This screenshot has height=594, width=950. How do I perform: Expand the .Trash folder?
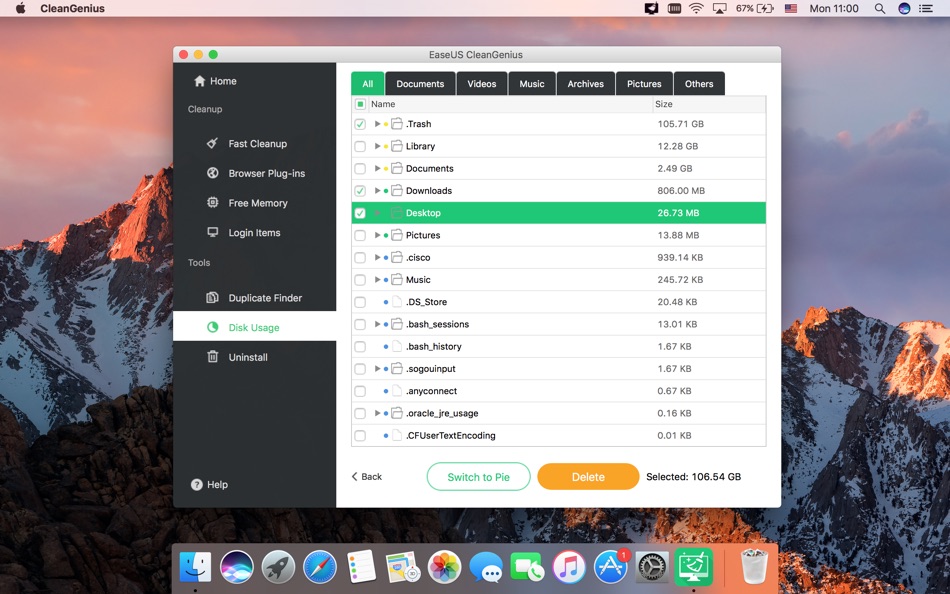coord(377,124)
